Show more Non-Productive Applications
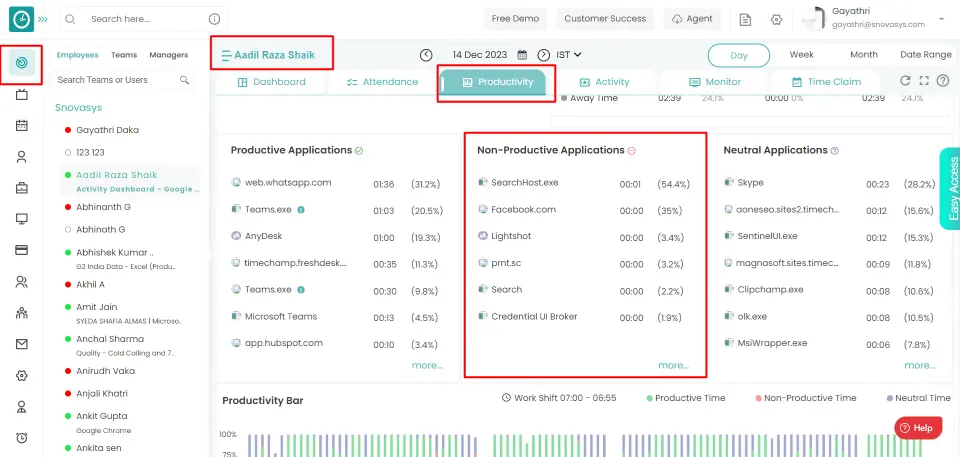The image size is (960, 457). (x=673, y=365)
